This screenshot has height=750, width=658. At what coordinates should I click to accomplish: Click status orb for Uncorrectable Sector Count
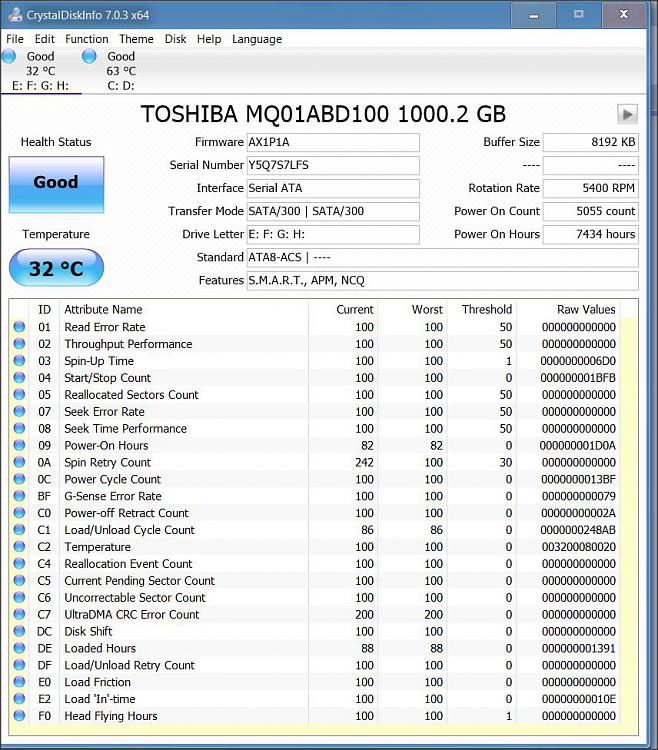[x=19, y=597]
